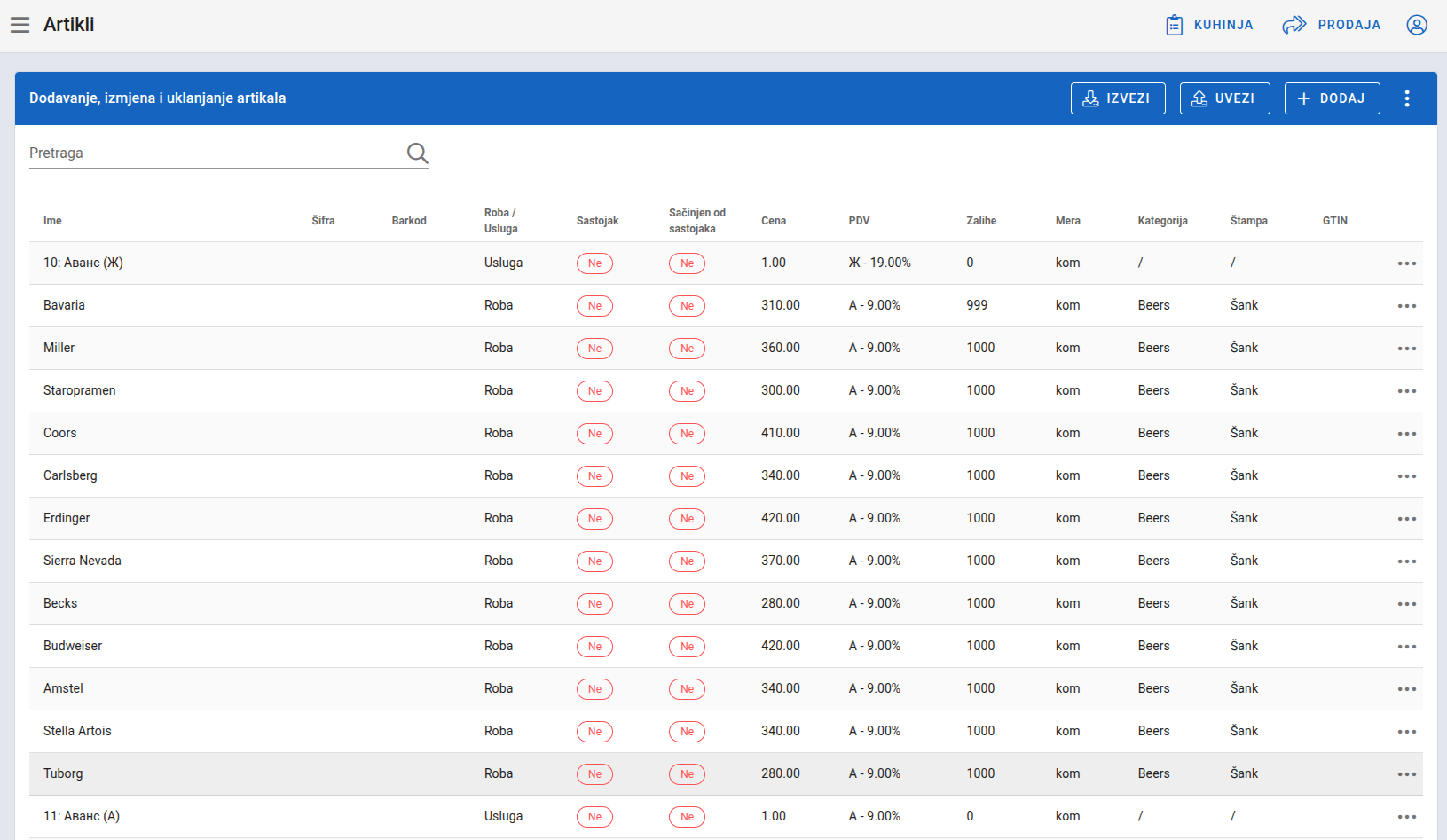Click the Ж - 19.00% PDV value
The height and width of the screenshot is (840, 1447).
[x=879, y=263]
